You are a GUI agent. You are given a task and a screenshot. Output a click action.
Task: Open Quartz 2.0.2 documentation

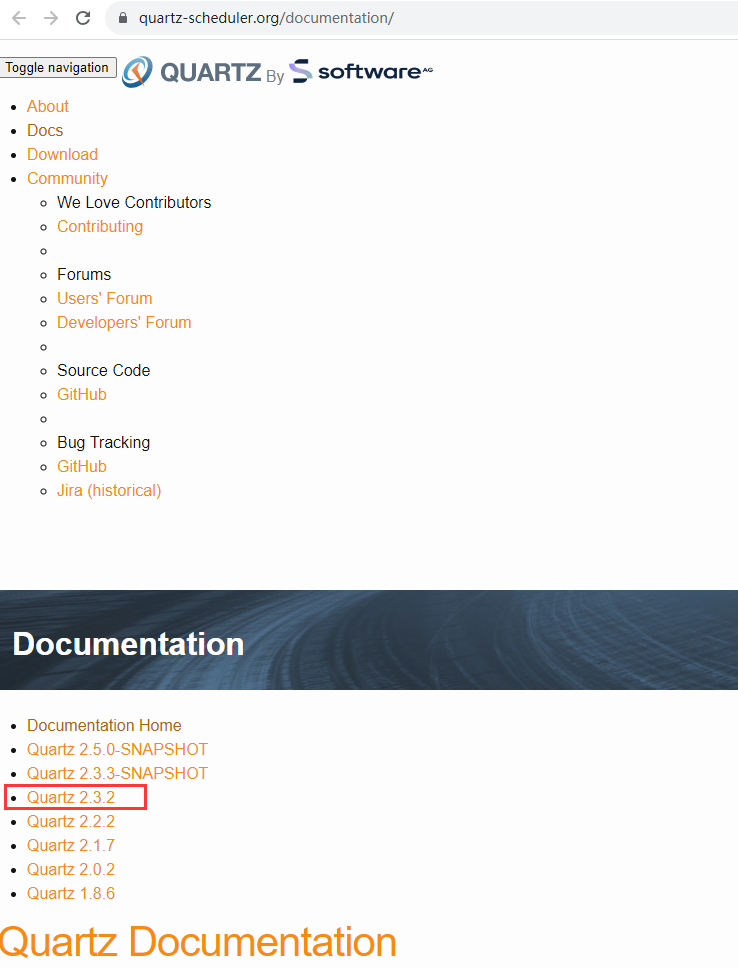(71, 869)
